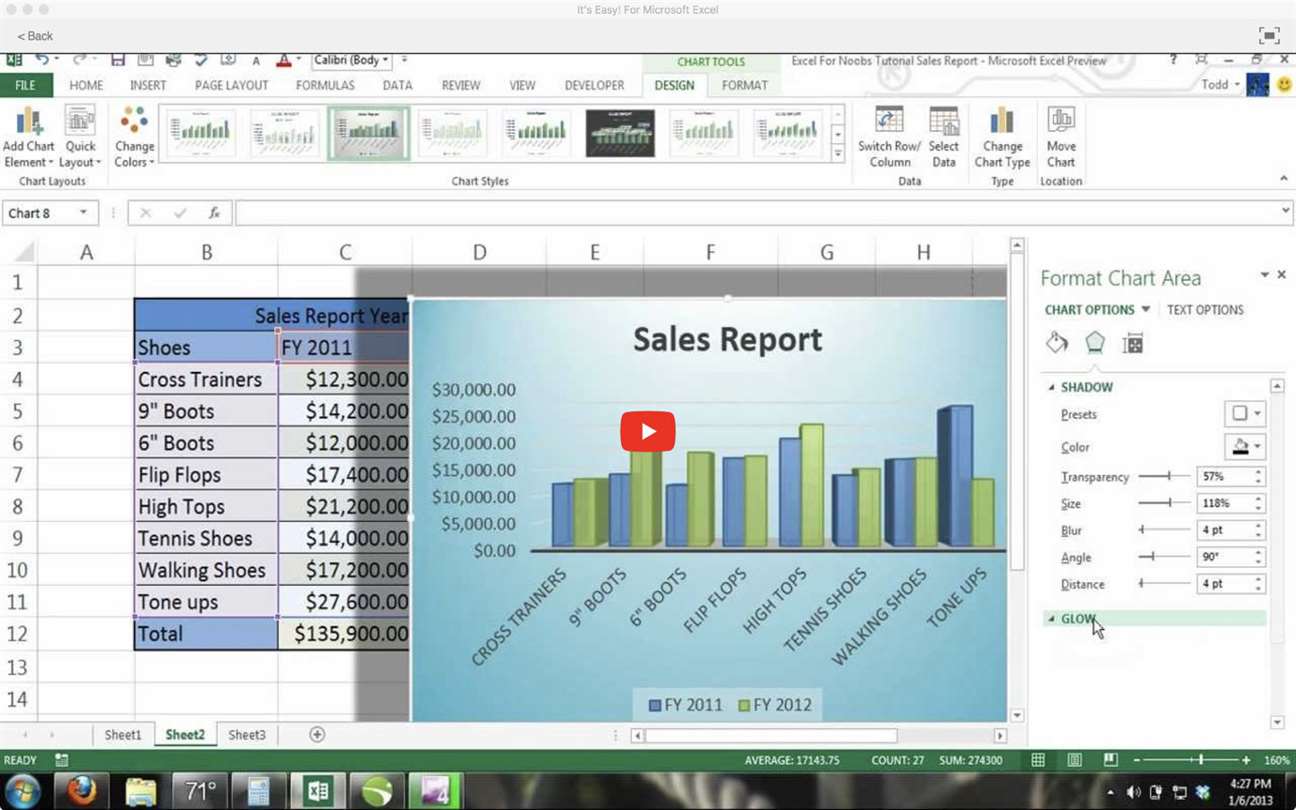
Task: Play the video with the red YouTube button
Action: (647, 431)
